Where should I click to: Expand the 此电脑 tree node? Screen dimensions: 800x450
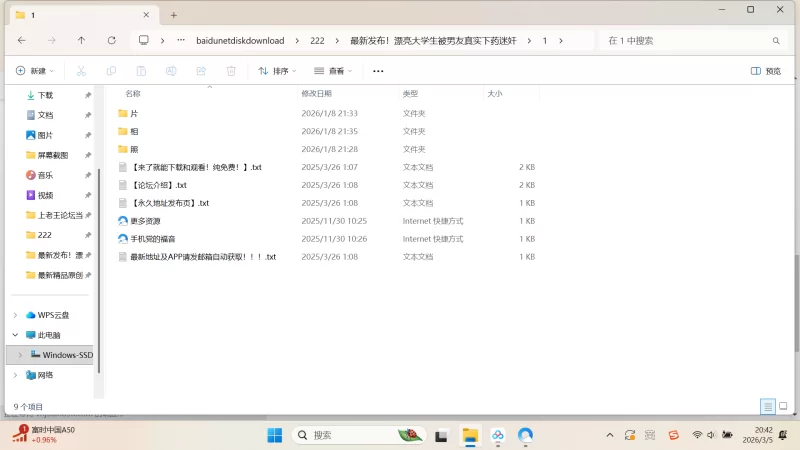(15, 335)
